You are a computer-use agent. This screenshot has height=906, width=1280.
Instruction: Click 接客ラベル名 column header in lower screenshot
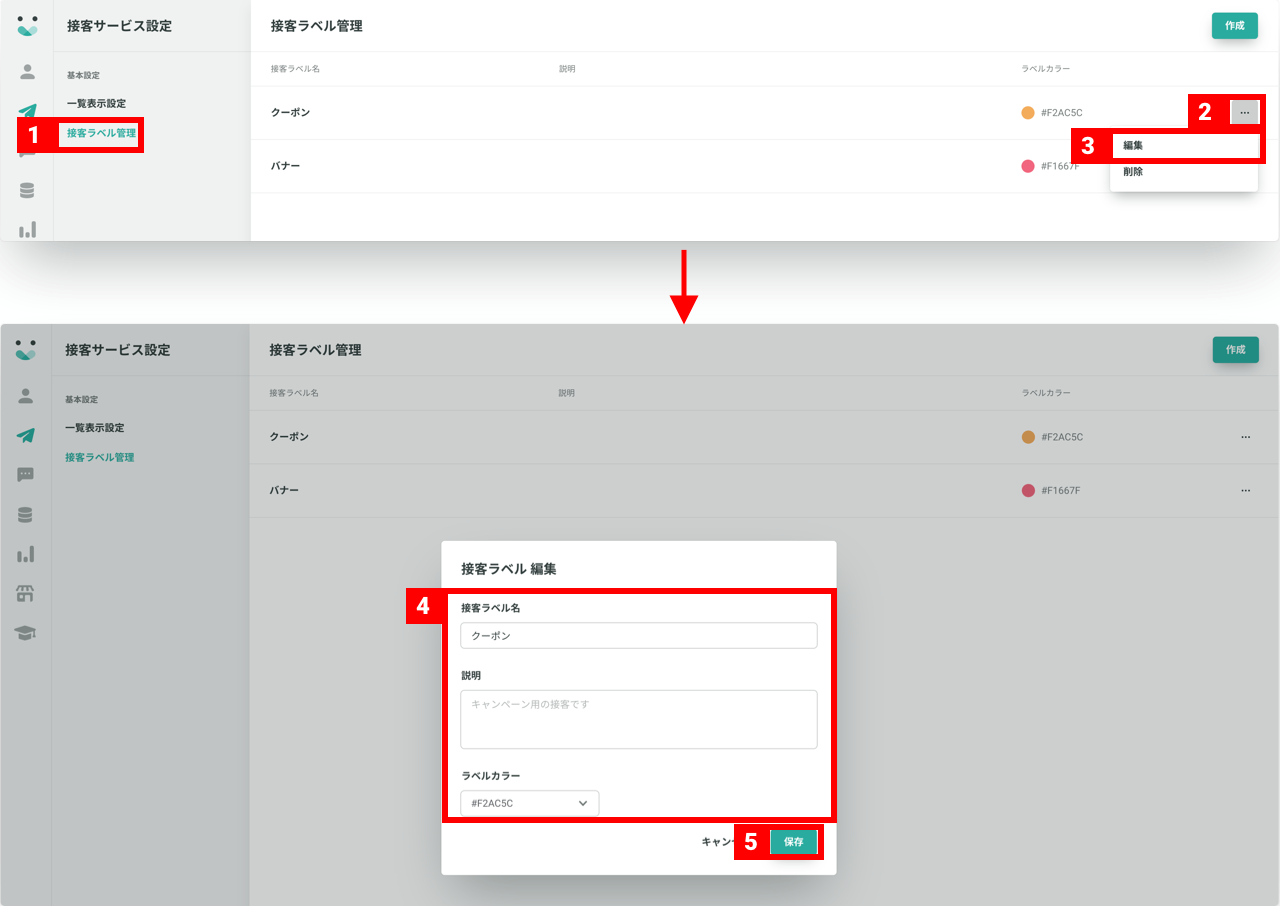pos(294,393)
